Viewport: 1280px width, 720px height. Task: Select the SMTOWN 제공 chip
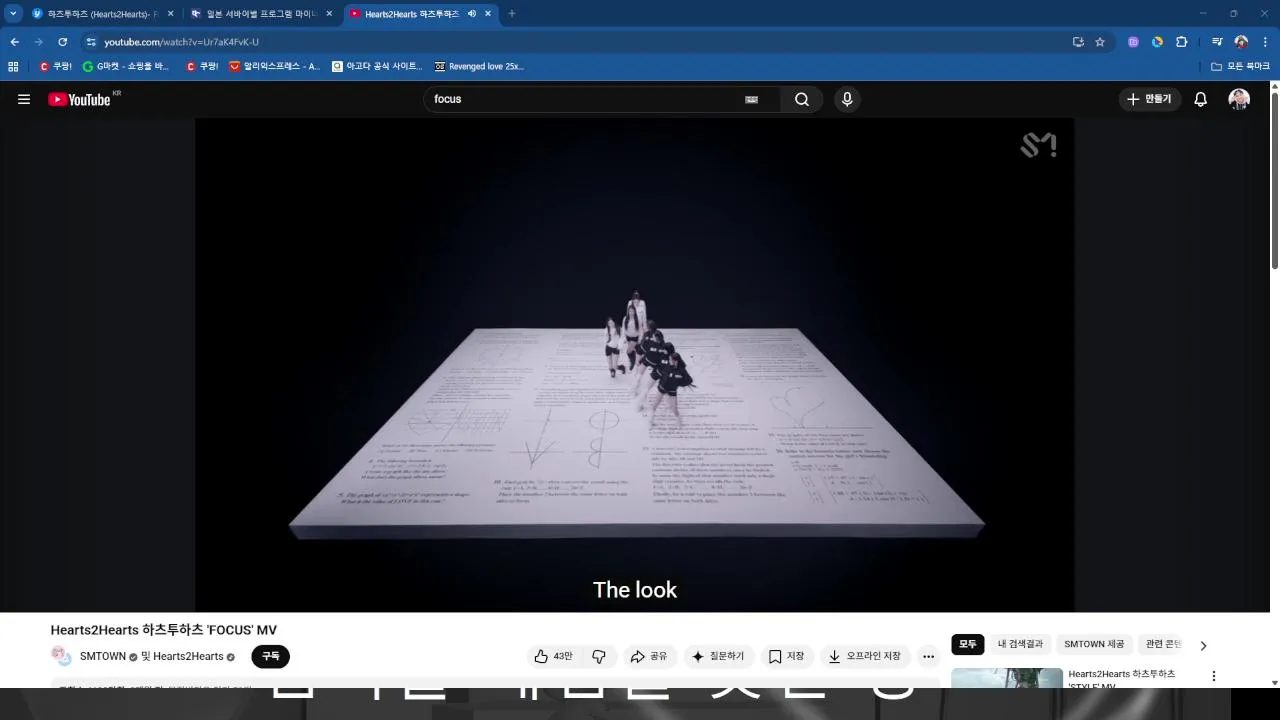pyautogui.click(x=1094, y=644)
